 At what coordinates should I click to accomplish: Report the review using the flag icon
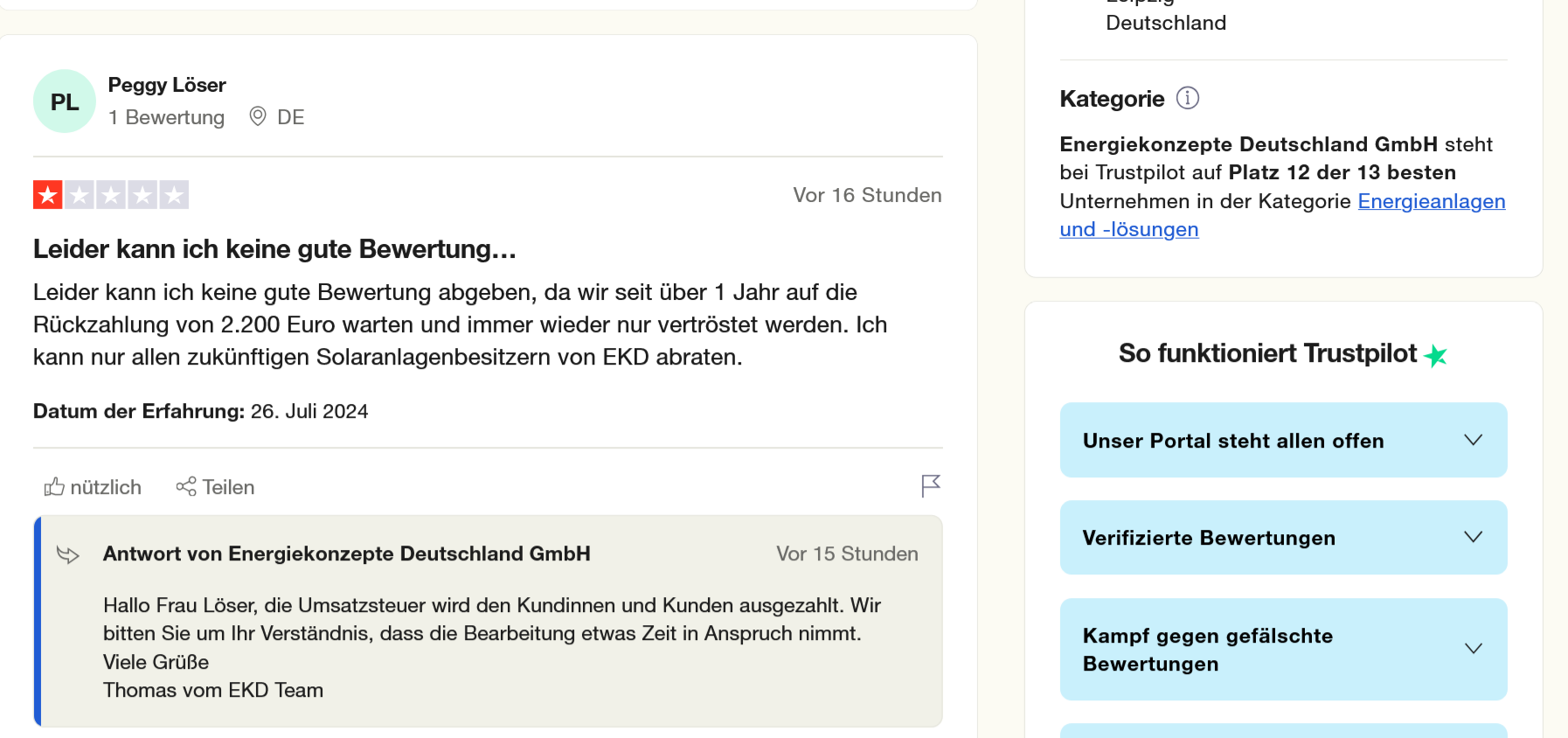pyautogui.click(x=931, y=485)
